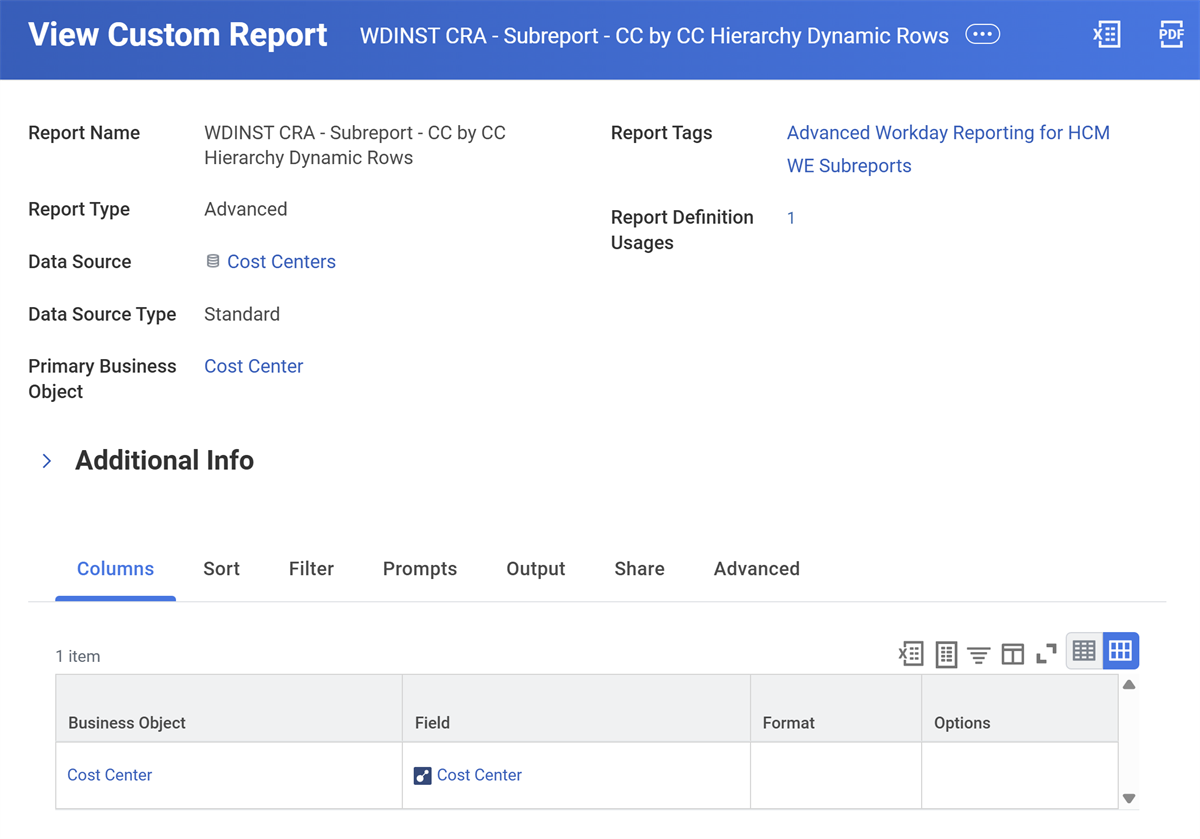Open Cost Center link in Field column

pos(479,775)
